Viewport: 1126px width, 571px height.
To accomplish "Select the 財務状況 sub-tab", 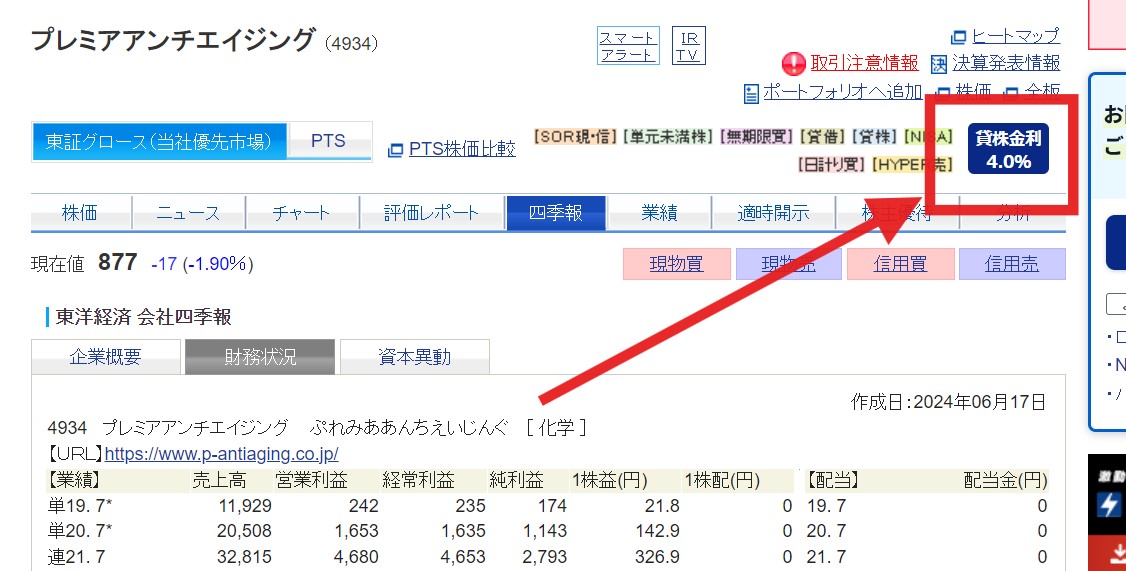I will (260, 357).
